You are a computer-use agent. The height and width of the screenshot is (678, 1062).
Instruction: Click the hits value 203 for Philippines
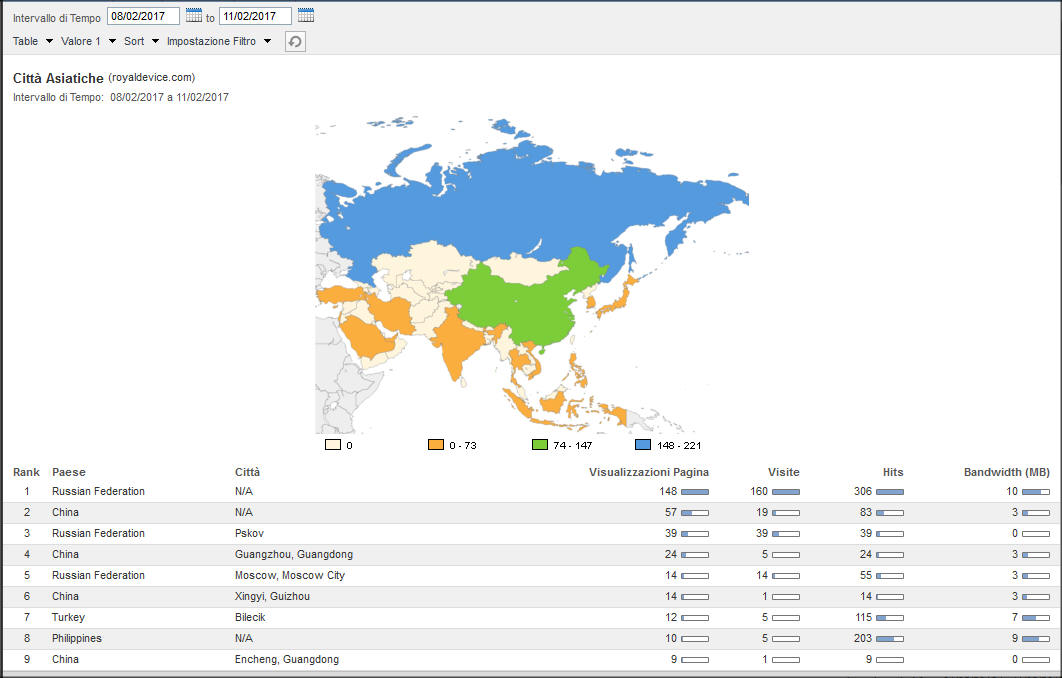pos(863,638)
